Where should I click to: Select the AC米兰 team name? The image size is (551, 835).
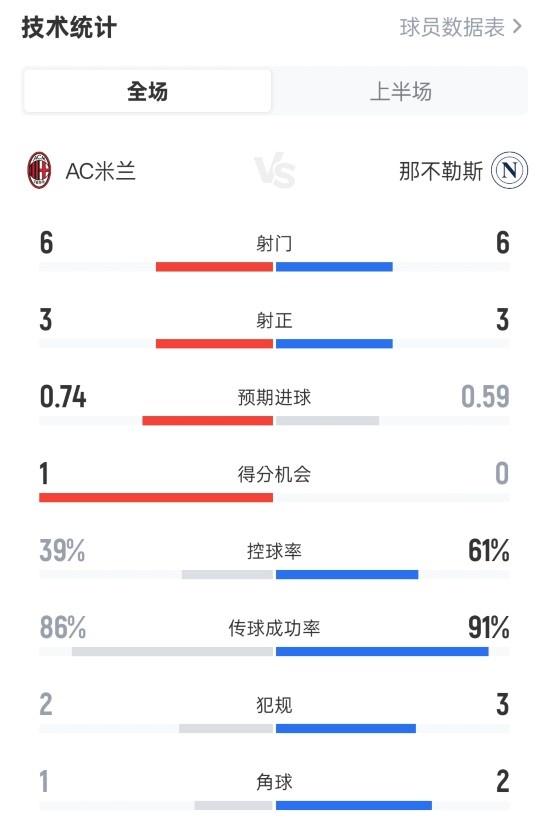(x=101, y=171)
